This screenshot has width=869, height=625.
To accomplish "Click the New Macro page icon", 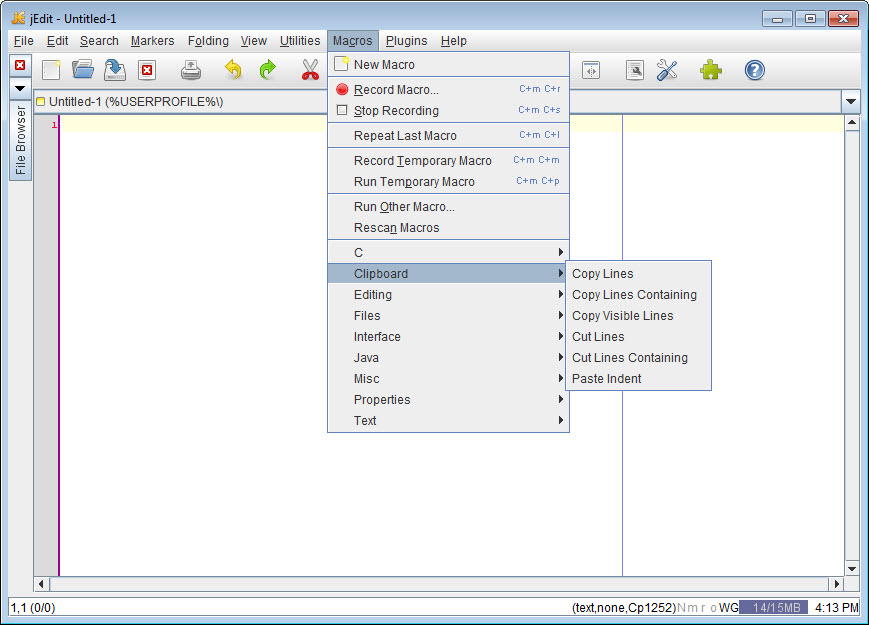I will click(x=341, y=64).
